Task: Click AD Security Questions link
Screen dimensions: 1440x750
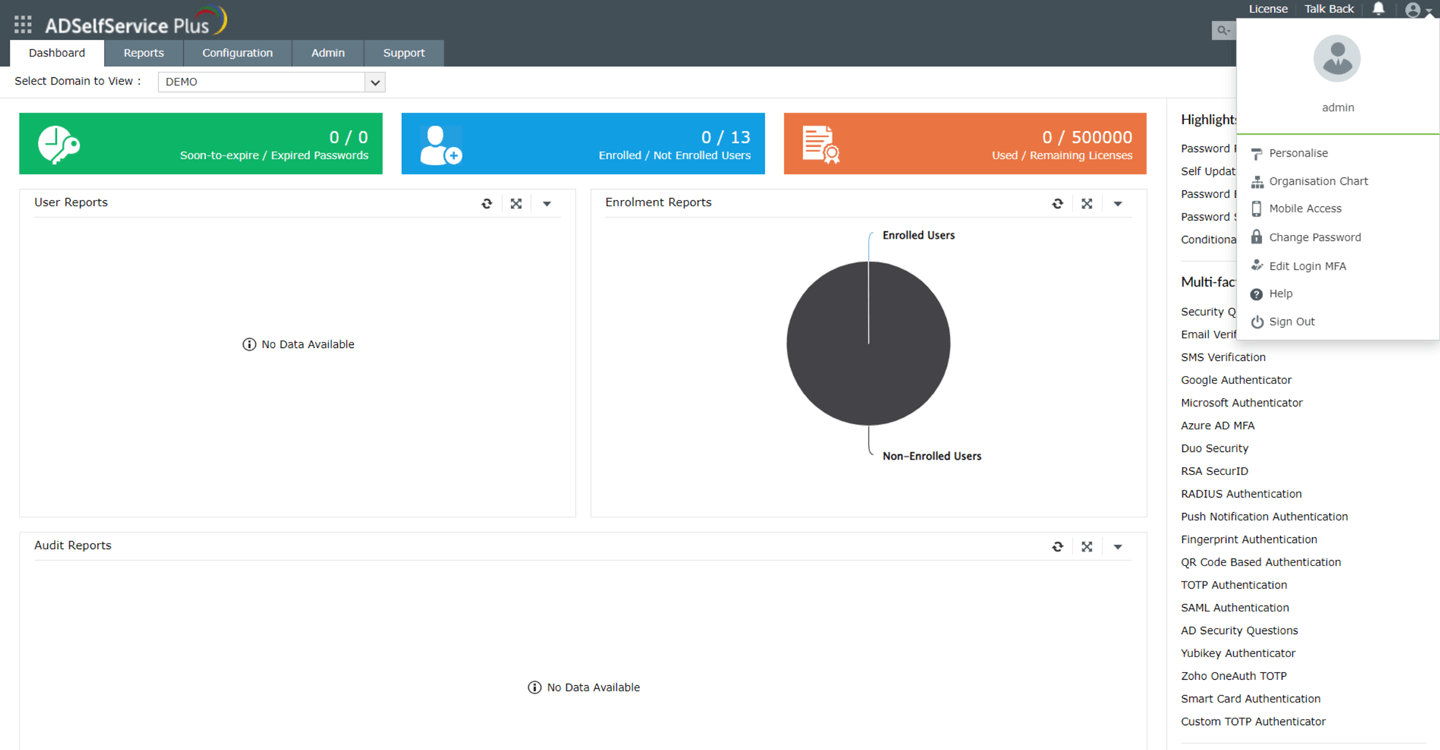Action: point(1239,631)
